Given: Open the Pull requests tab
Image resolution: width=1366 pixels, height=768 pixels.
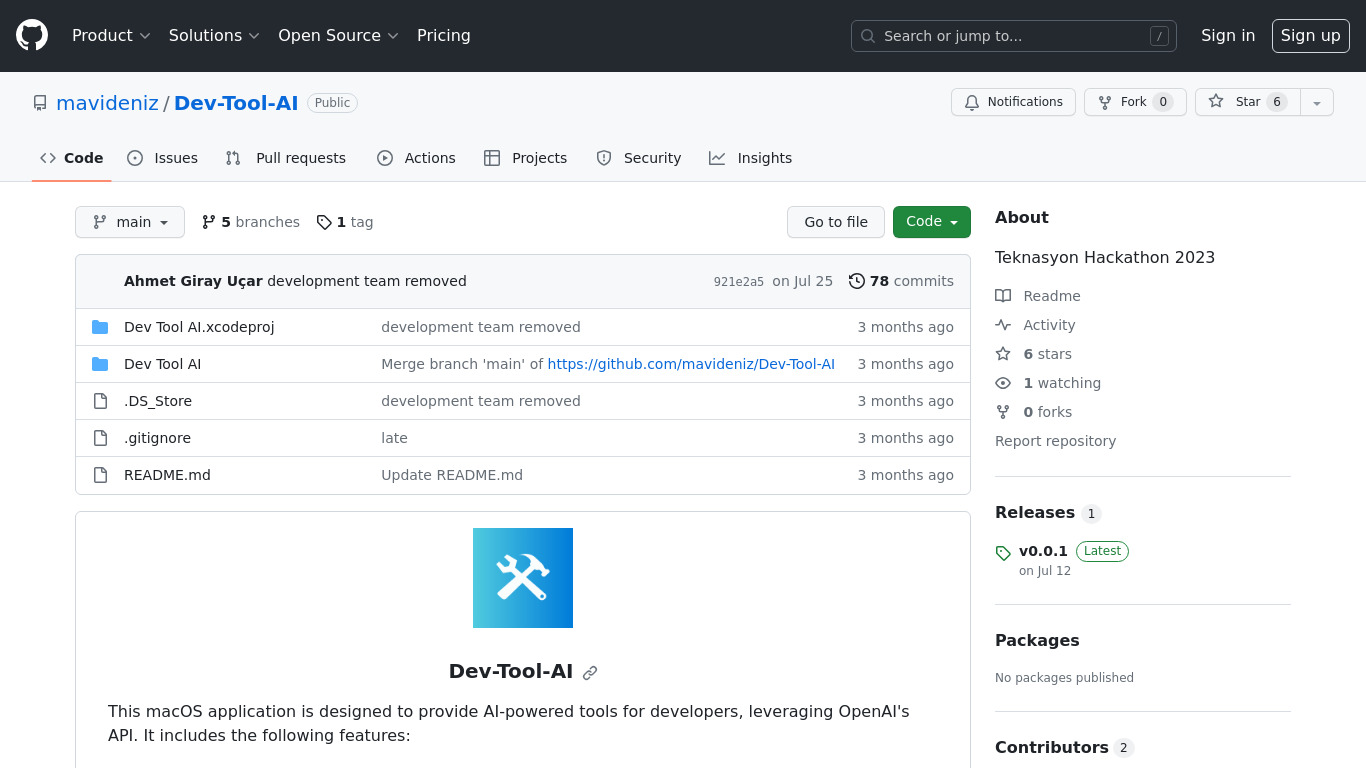Looking at the screenshot, I should [x=286, y=158].
